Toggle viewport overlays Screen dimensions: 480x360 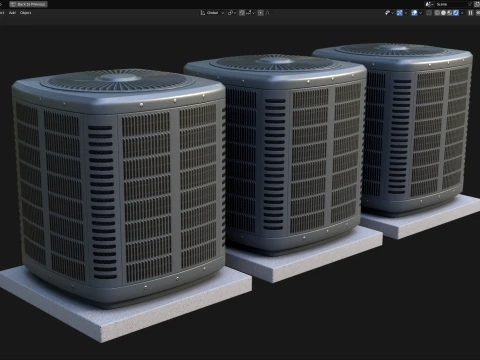(x=414, y=13)
